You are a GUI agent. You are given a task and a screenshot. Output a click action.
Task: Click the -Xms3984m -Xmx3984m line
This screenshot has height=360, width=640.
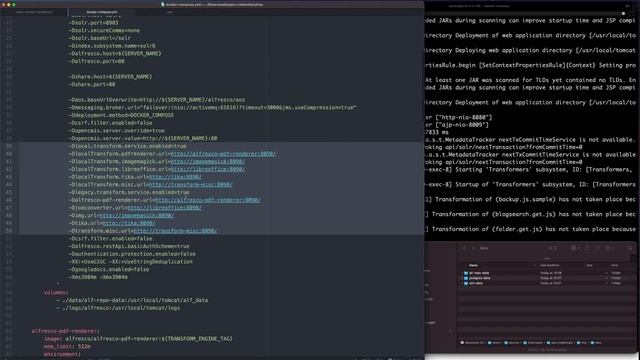[98, 277]
